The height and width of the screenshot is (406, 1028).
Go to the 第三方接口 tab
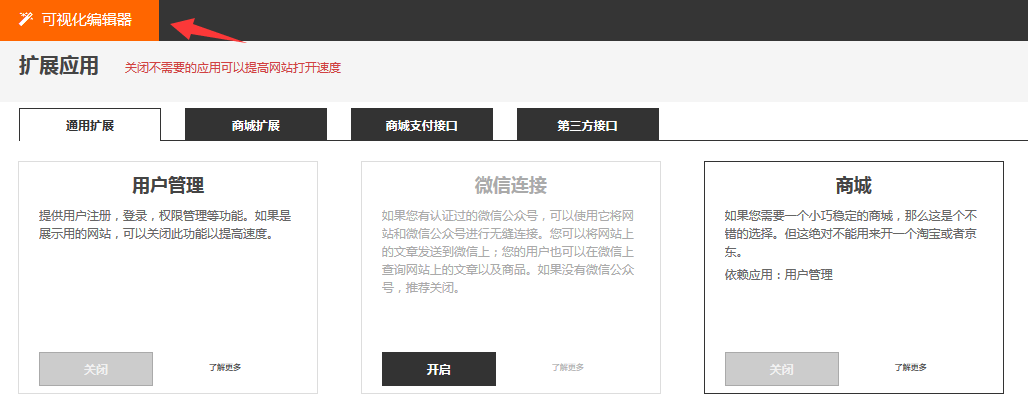pos(587,126)
